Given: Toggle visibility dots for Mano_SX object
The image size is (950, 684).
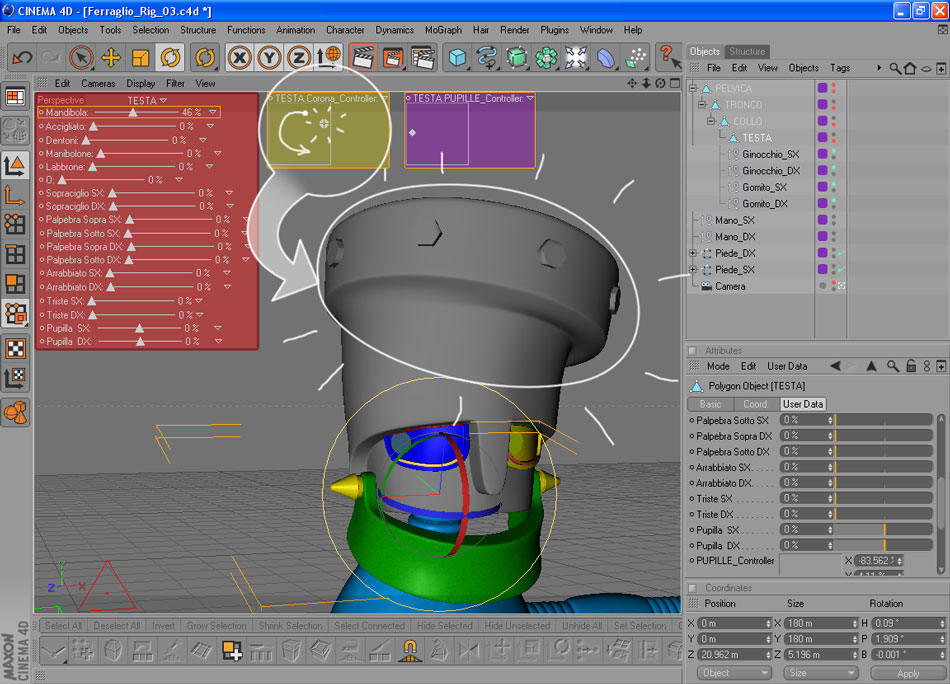Looking at the screenshot, I should 834,220.
